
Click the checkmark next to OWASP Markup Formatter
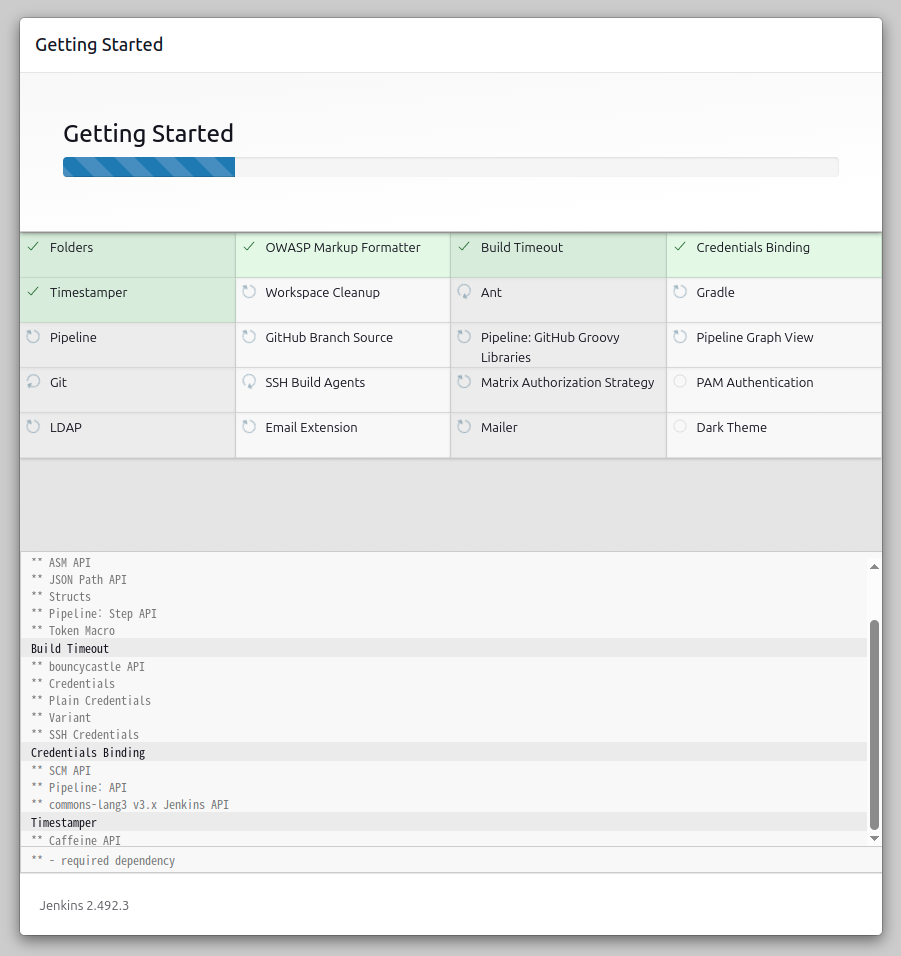click(x=249, y=247)
